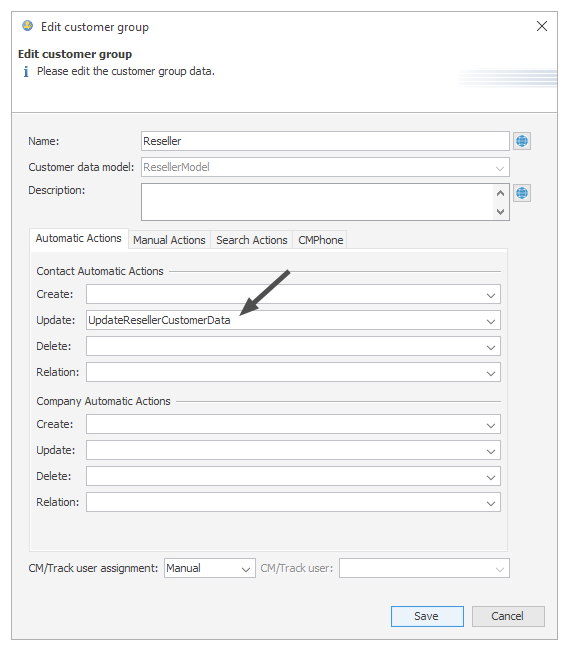Click the Save button
Viewport: 570px width, 652px height.
427,616
